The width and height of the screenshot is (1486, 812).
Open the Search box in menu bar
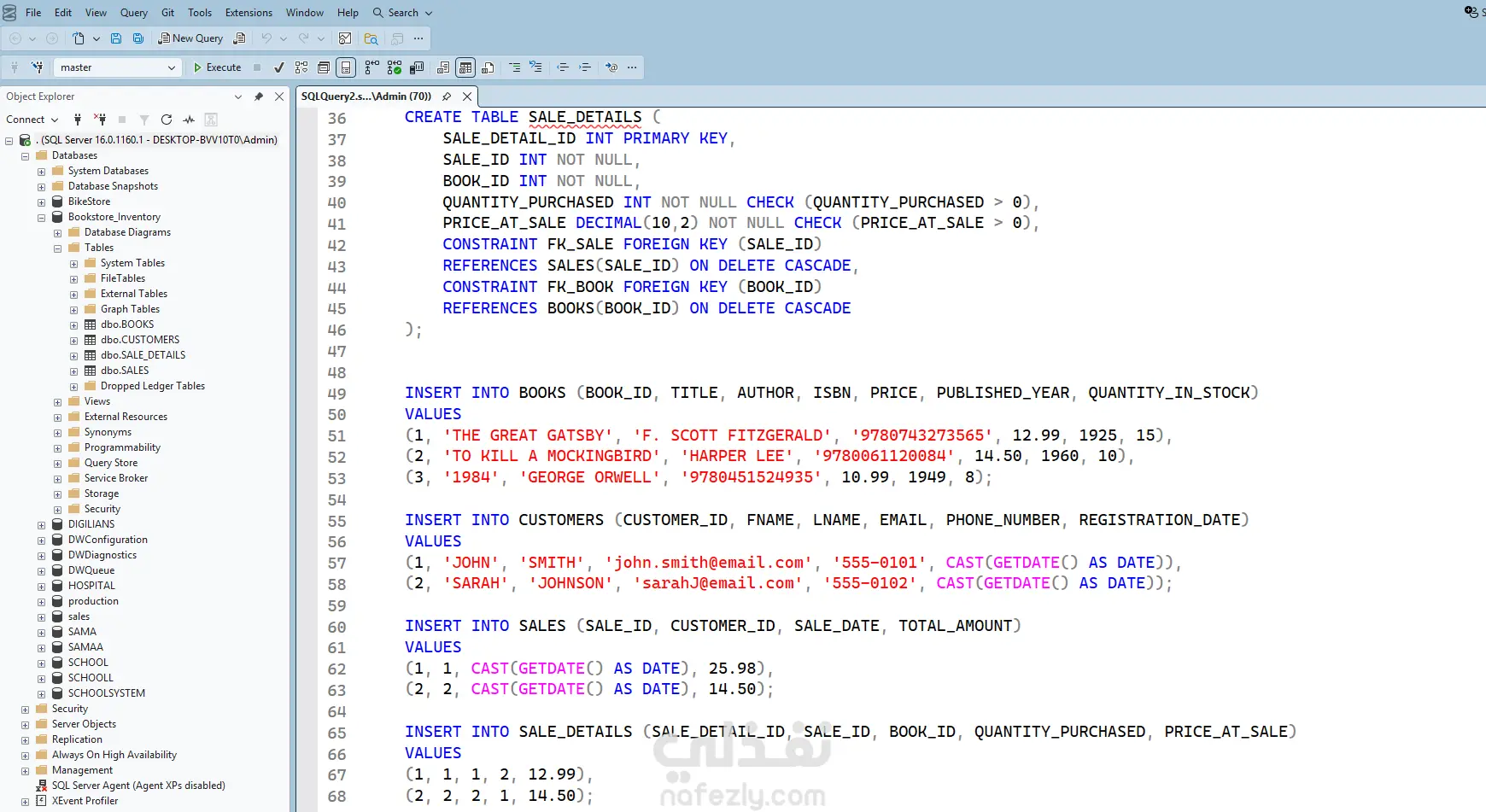pyautogui.click(x=403, y=13)
